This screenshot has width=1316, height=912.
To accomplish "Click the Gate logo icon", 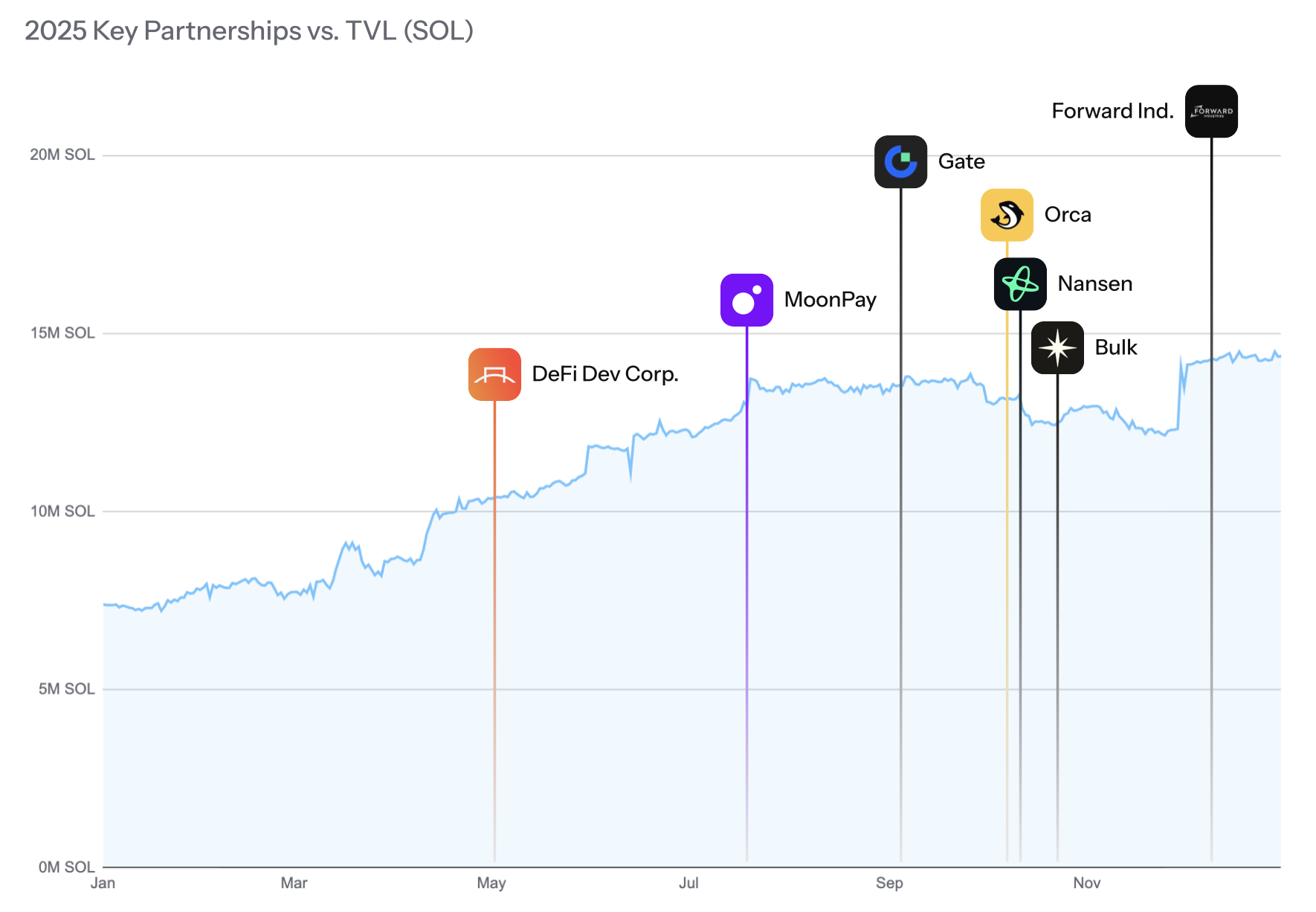I will [900, 161].
